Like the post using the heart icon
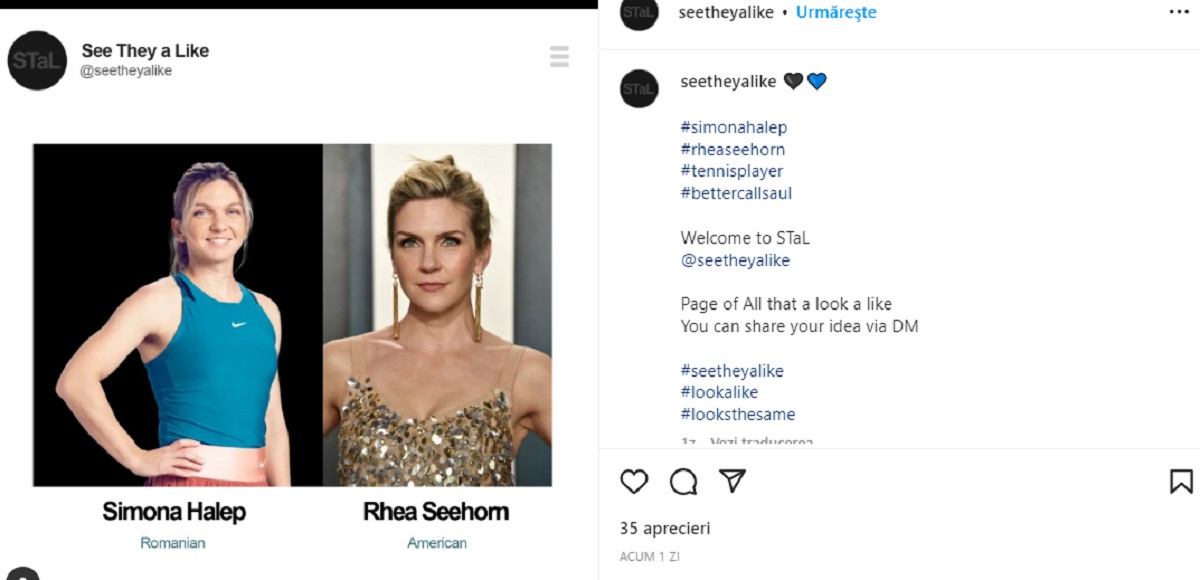Screen dimensions: 1200x580 (633, 482)
